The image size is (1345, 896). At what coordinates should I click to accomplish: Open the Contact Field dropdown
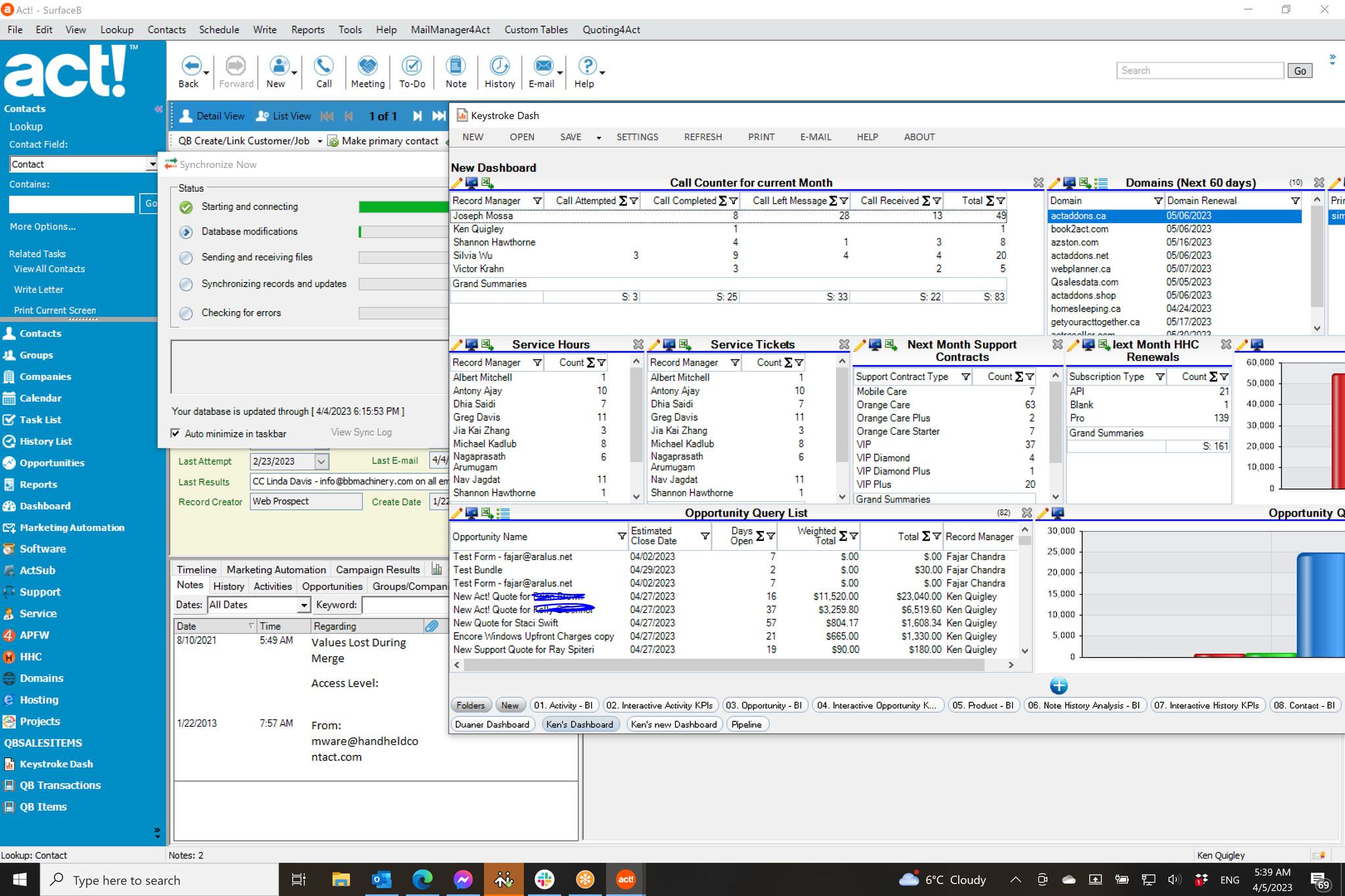(x=152, y=164)
